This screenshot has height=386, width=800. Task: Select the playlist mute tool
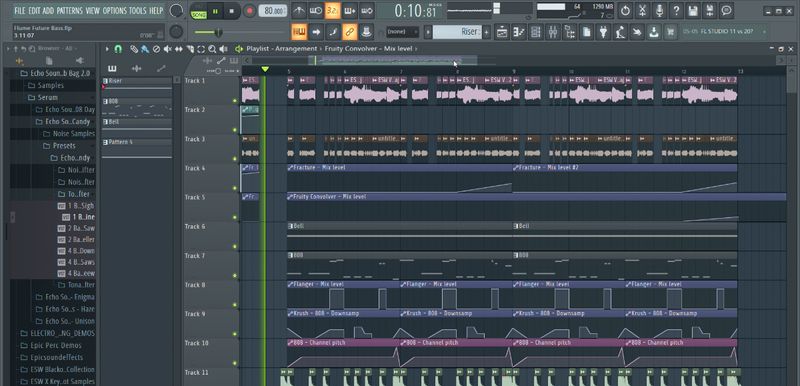click(x=168, y=49)
